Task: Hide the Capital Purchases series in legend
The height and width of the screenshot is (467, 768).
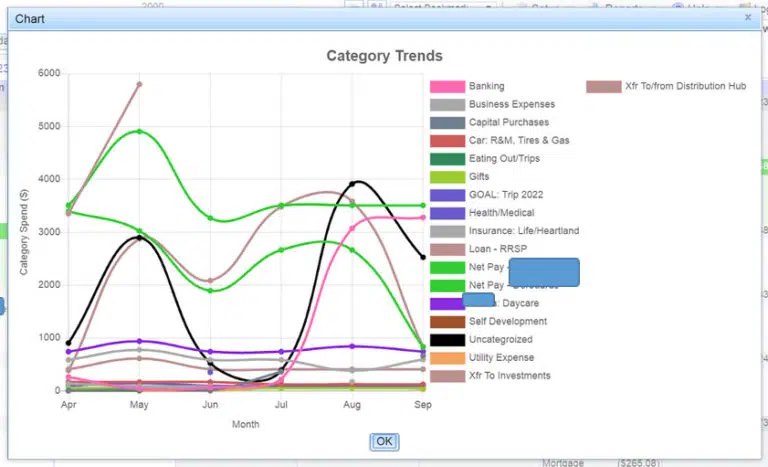Action: tap(508, 122)
